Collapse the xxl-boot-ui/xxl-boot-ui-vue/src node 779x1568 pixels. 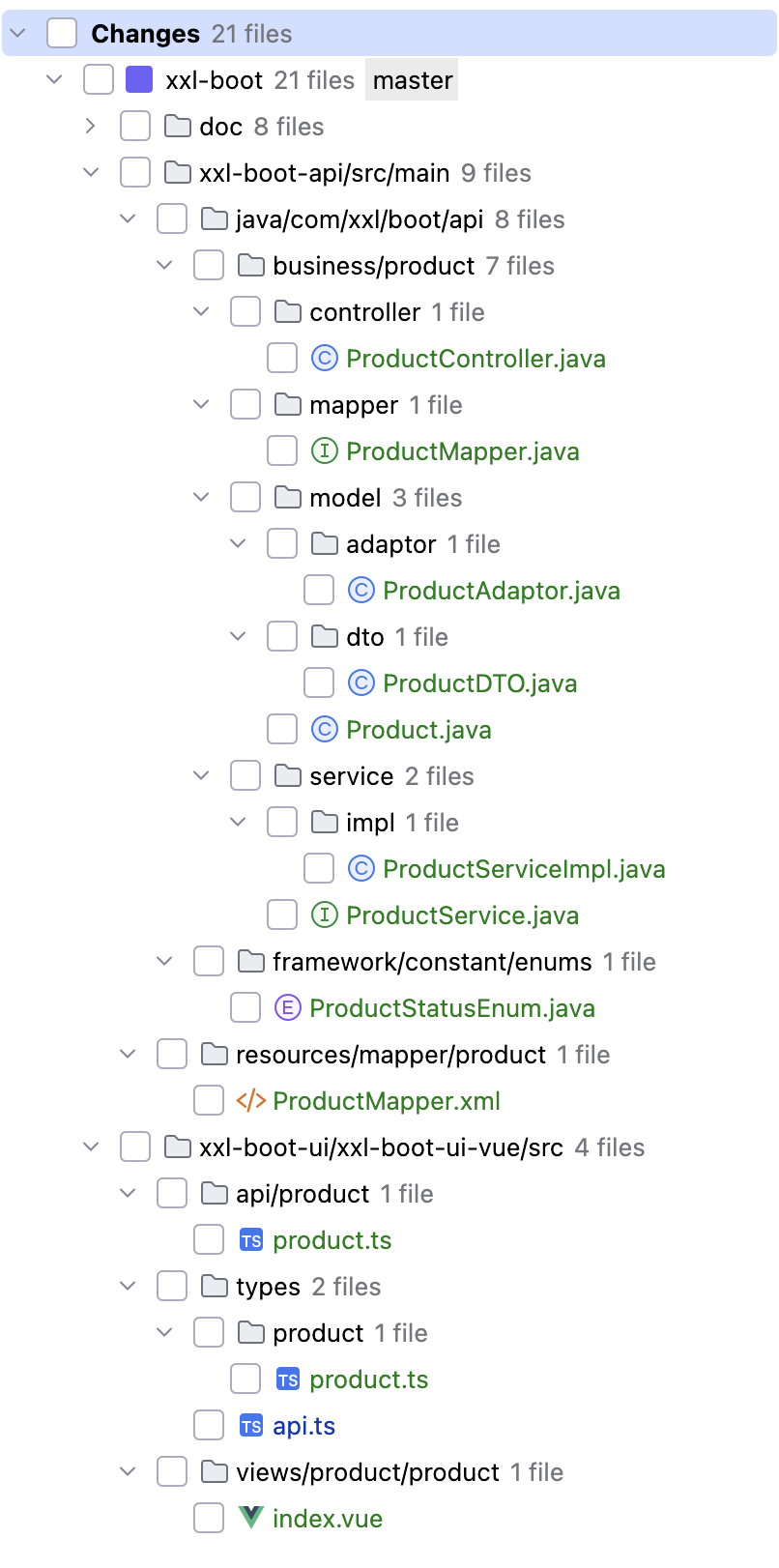point(92,1147)
